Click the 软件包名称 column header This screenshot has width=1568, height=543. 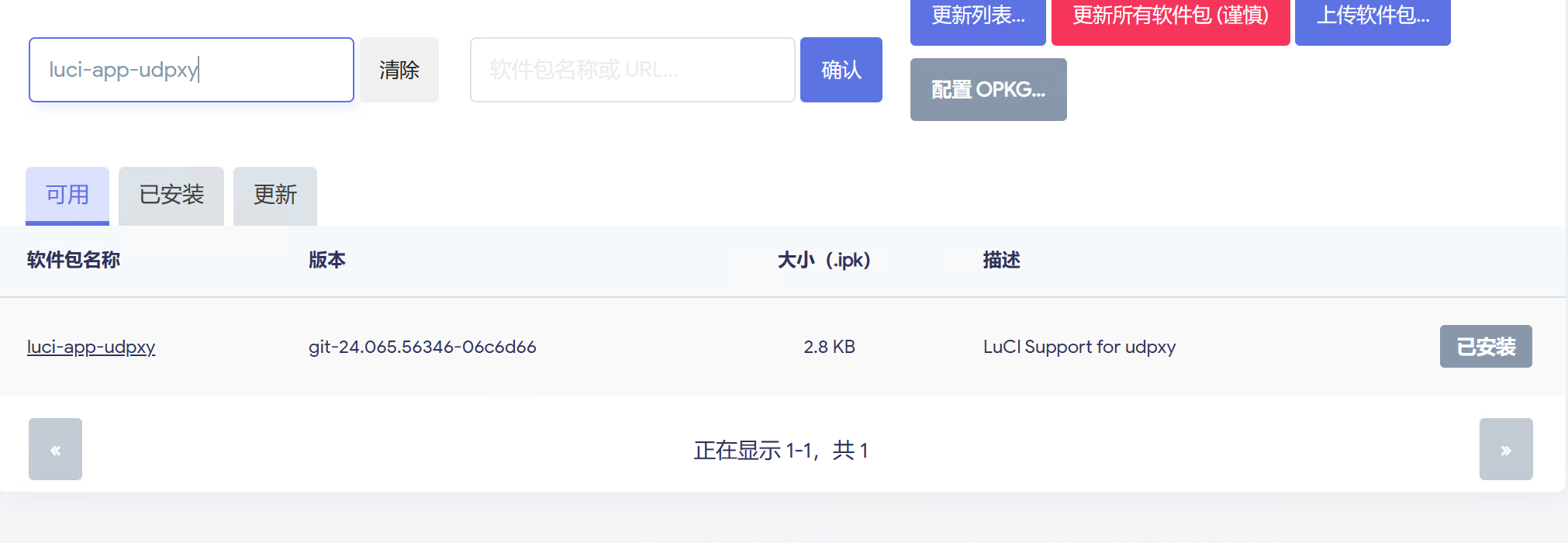click(x=74, y=260)
